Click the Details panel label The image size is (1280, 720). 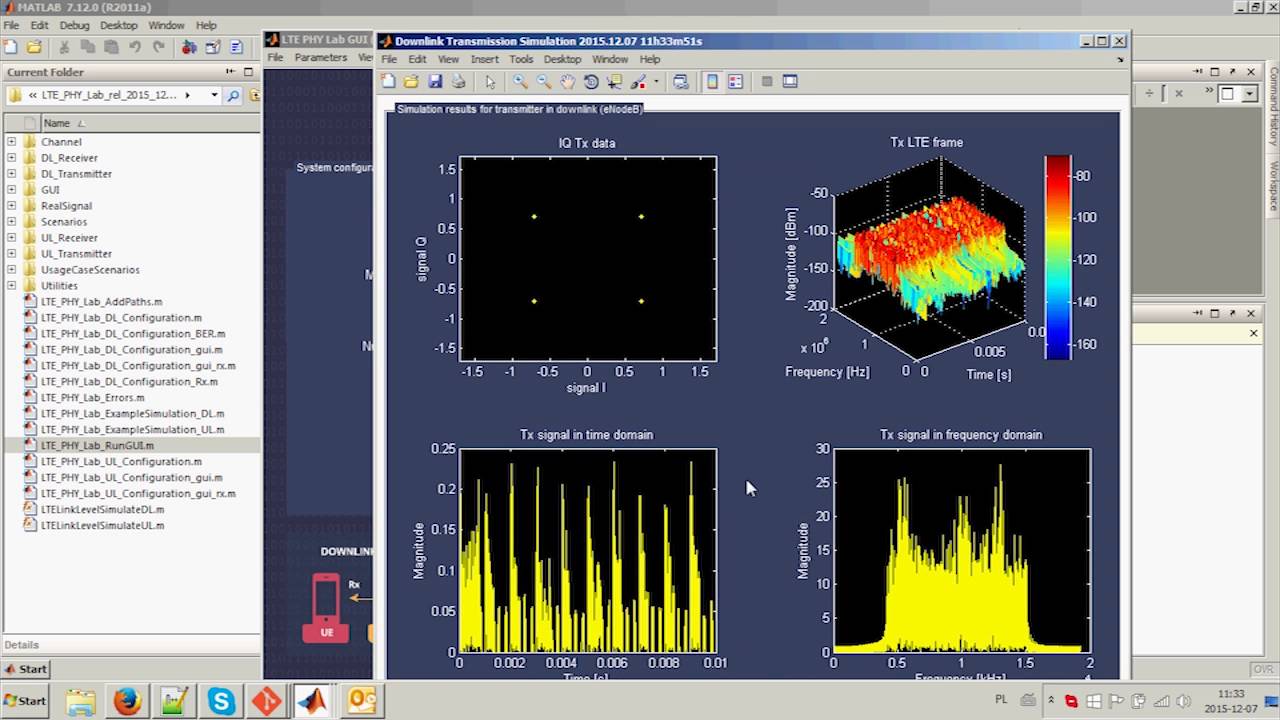21,645
